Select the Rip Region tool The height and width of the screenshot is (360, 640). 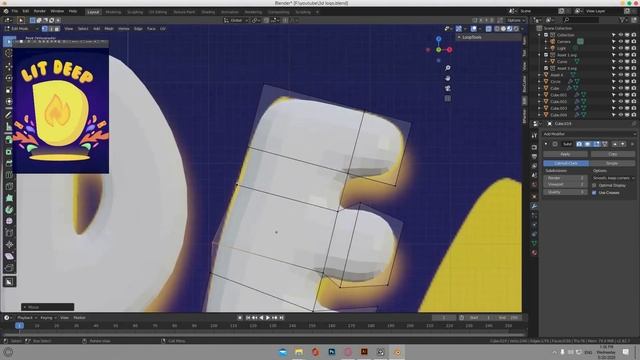[x=9, y=268]
